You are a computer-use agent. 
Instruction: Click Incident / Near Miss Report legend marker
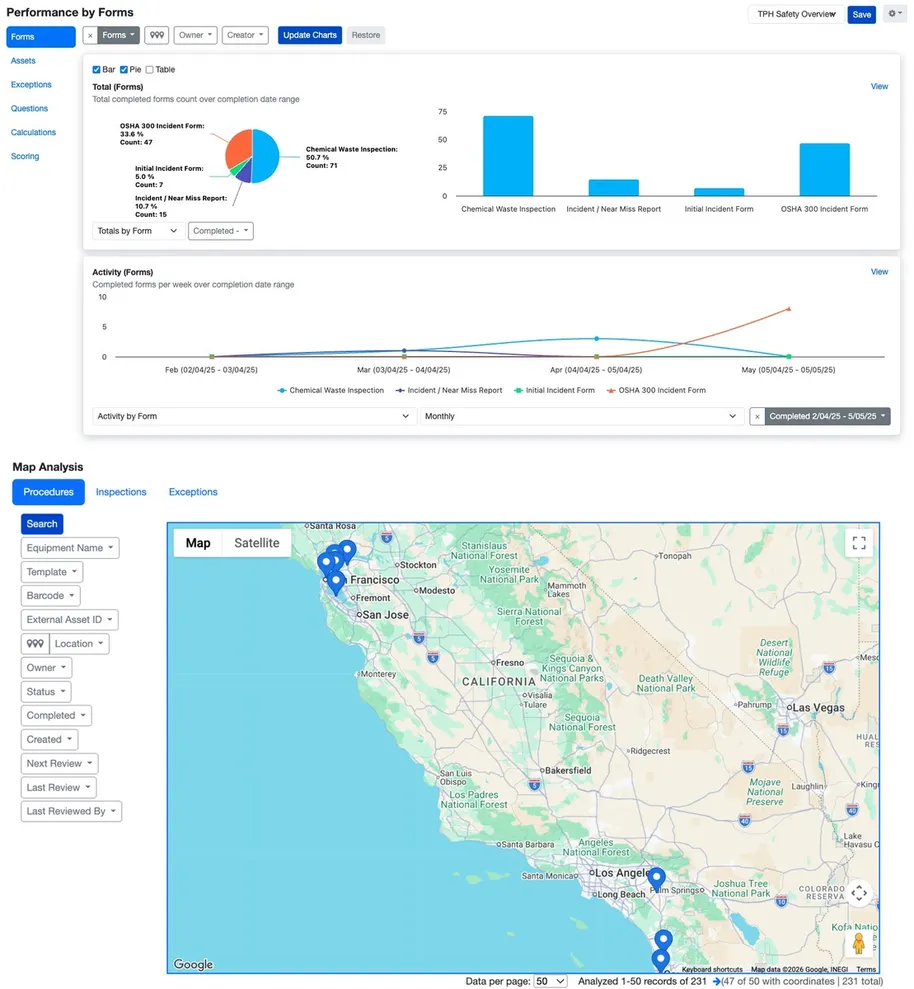(x=400, y=390)
